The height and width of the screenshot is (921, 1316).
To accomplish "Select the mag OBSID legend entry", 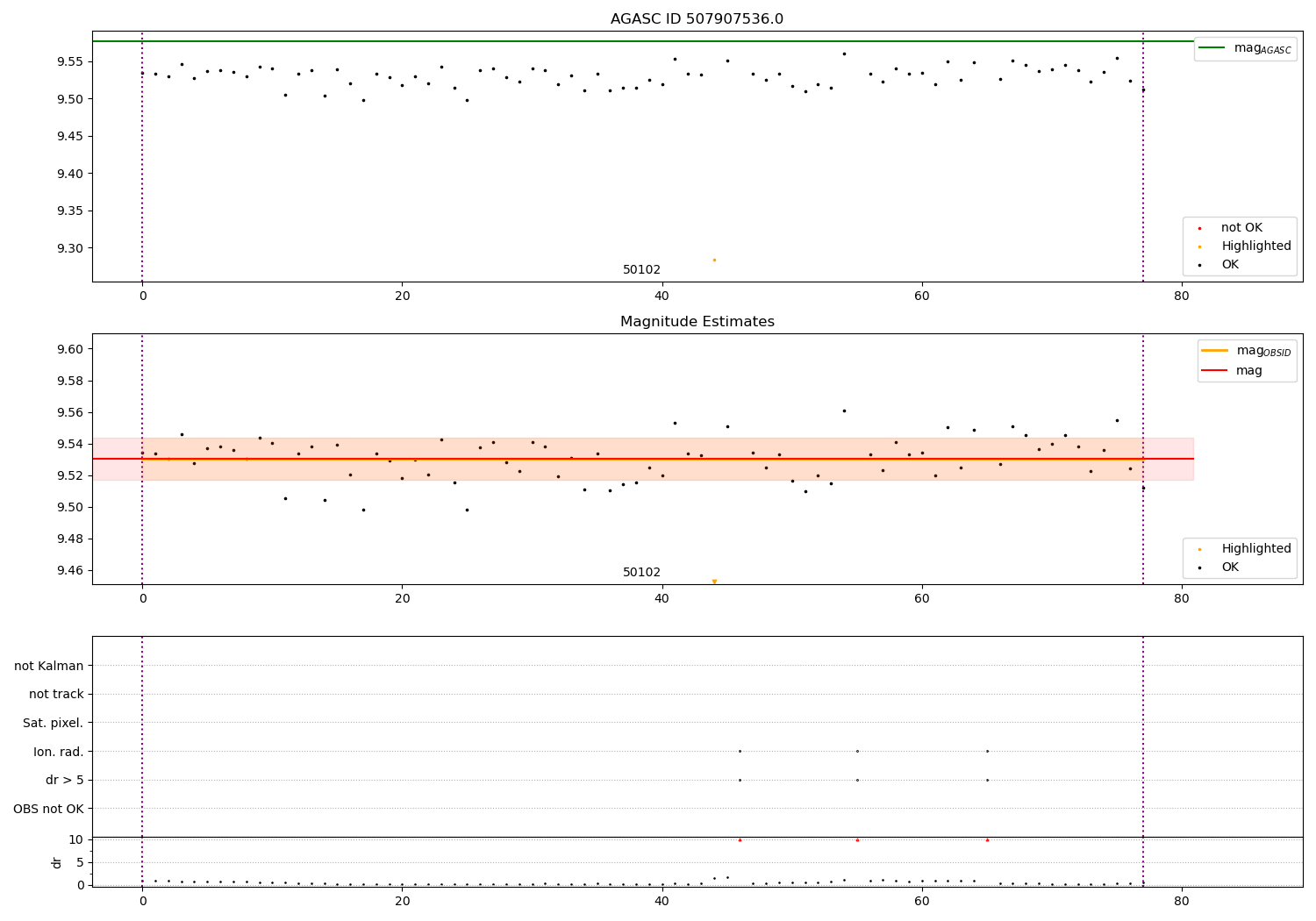I will click(1245, 351).
